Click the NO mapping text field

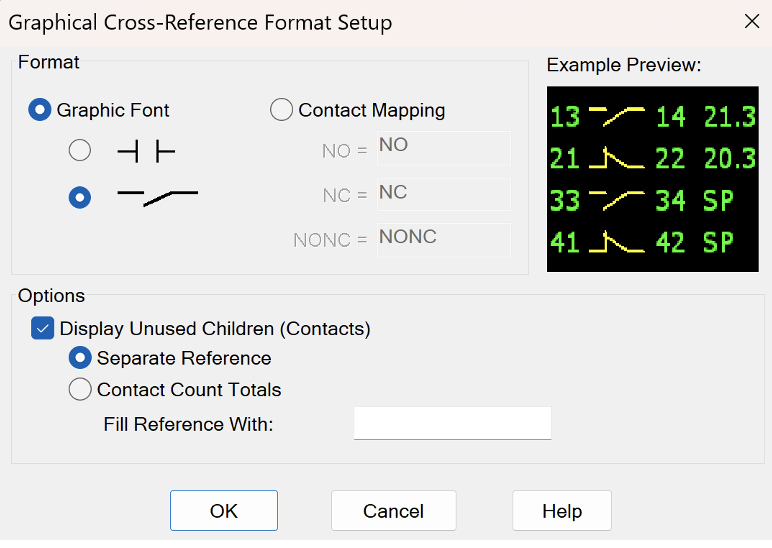click(x=444, y=148)
